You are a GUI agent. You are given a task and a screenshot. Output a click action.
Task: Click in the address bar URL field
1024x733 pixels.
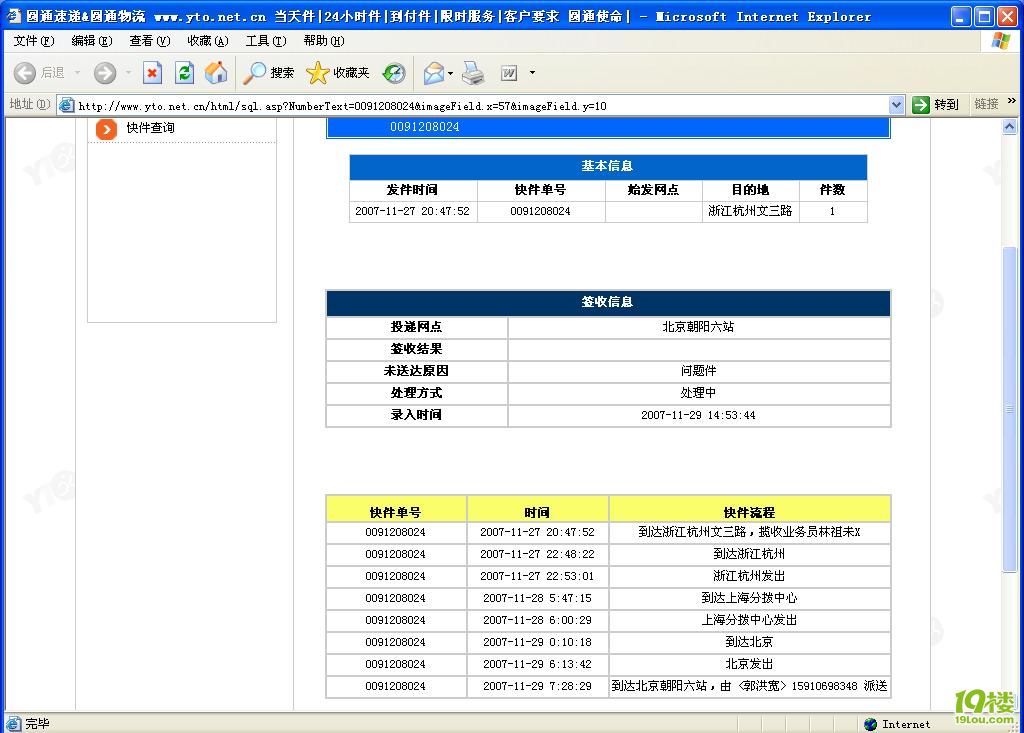tap(480, 105)
